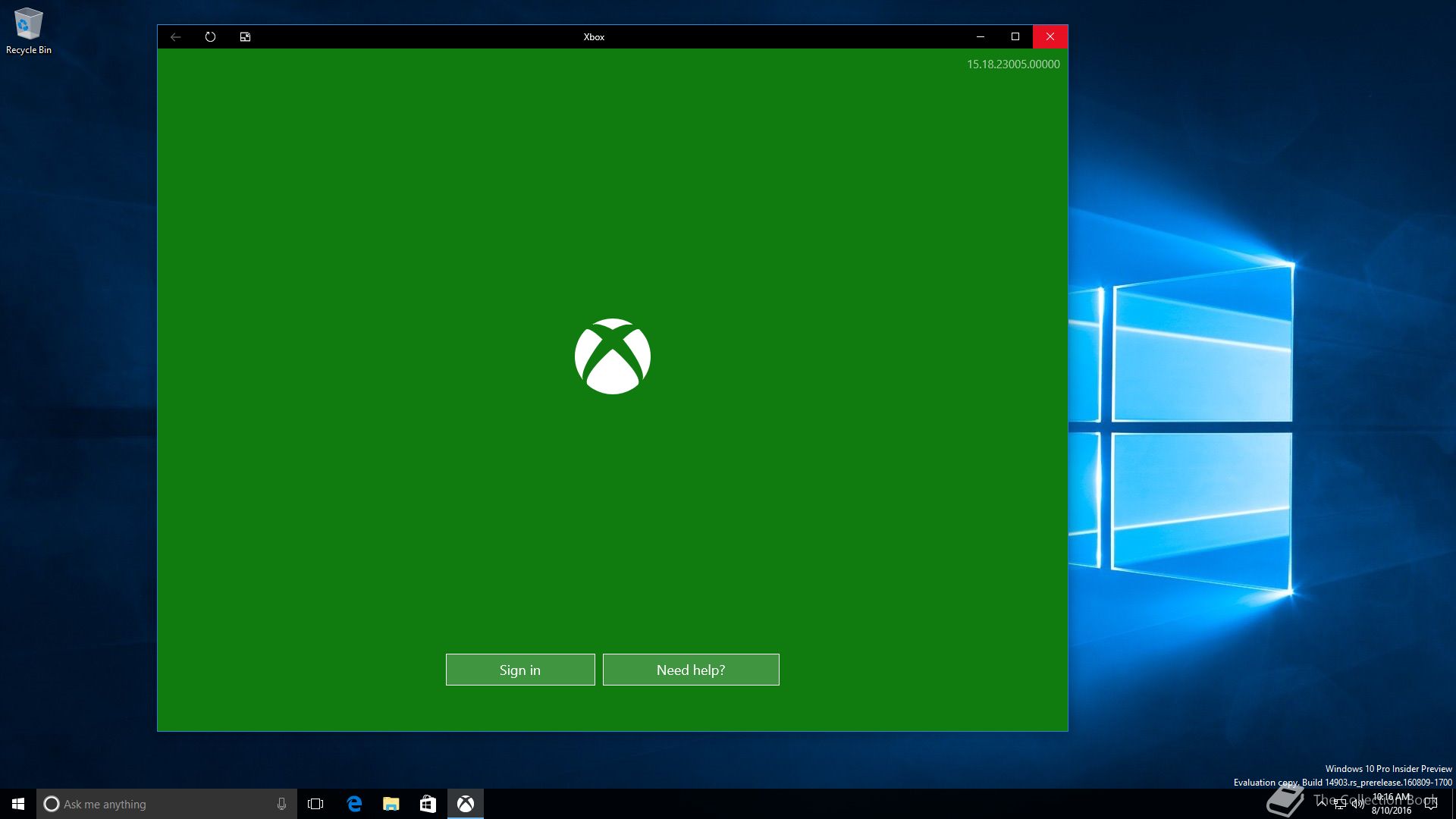Maximize the Xbox window
1456x819 pixels.
1015,36
